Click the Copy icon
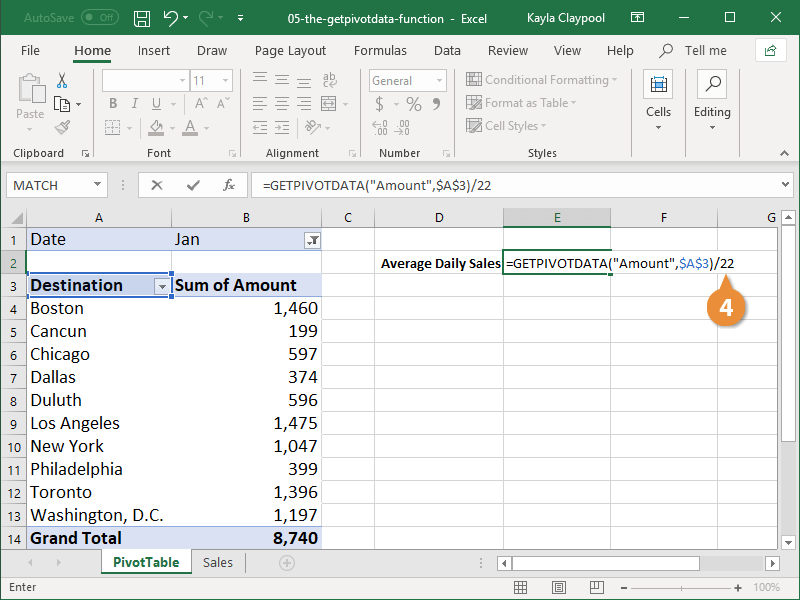This screenshot has height=600, width=800. coord(62,104)
